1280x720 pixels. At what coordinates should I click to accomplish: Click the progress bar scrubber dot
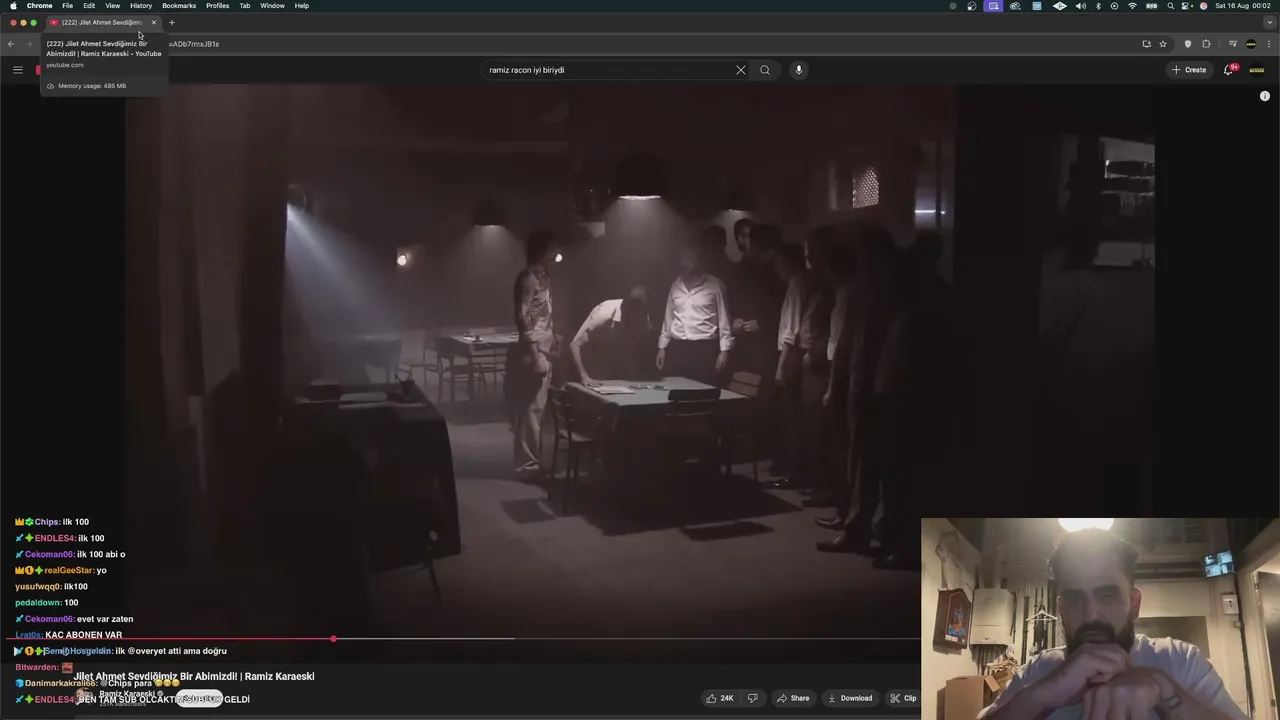pos(333,638)
